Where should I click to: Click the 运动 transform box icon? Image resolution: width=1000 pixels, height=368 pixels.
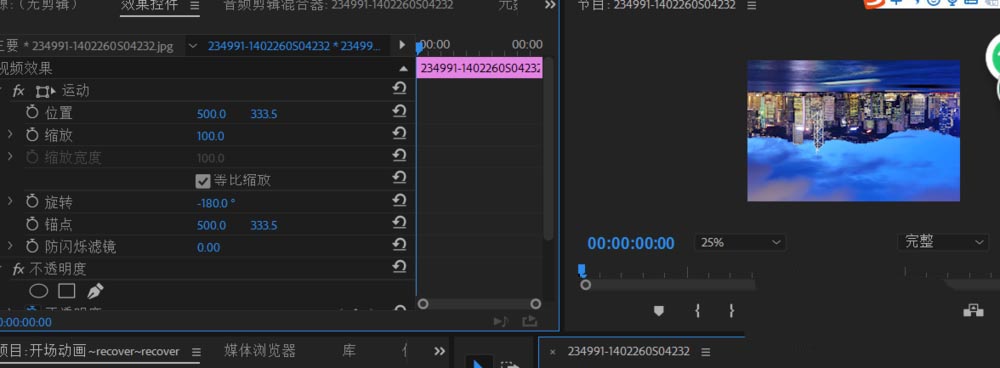click(45, 91)
